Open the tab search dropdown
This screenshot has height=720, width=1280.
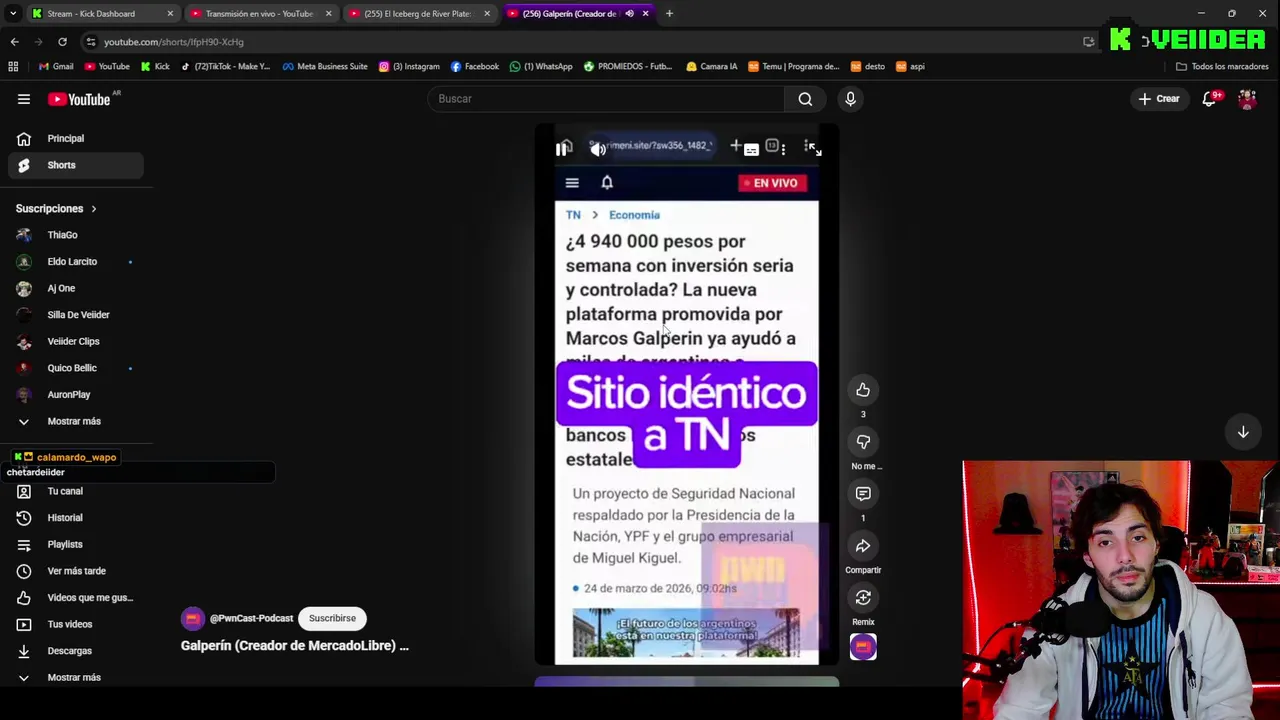coord(13,14)
